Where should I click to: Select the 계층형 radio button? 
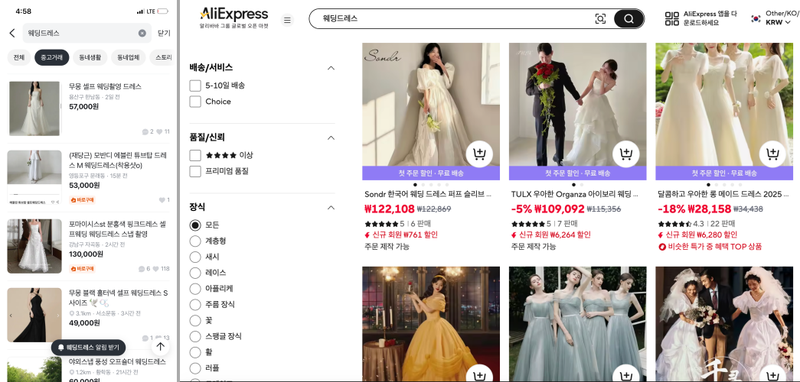click(x=195, y=241)
